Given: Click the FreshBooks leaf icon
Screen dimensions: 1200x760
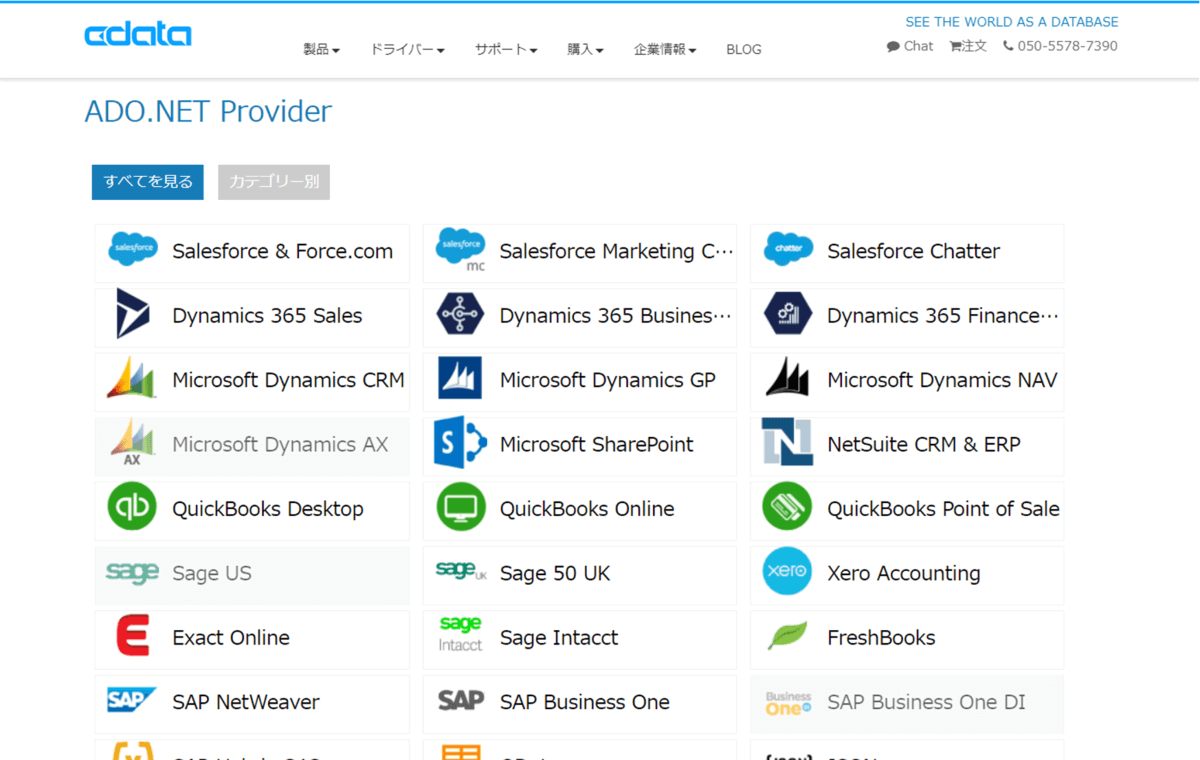Looking at the screenshot, I should pyautogui.click(x=787, y=636).
